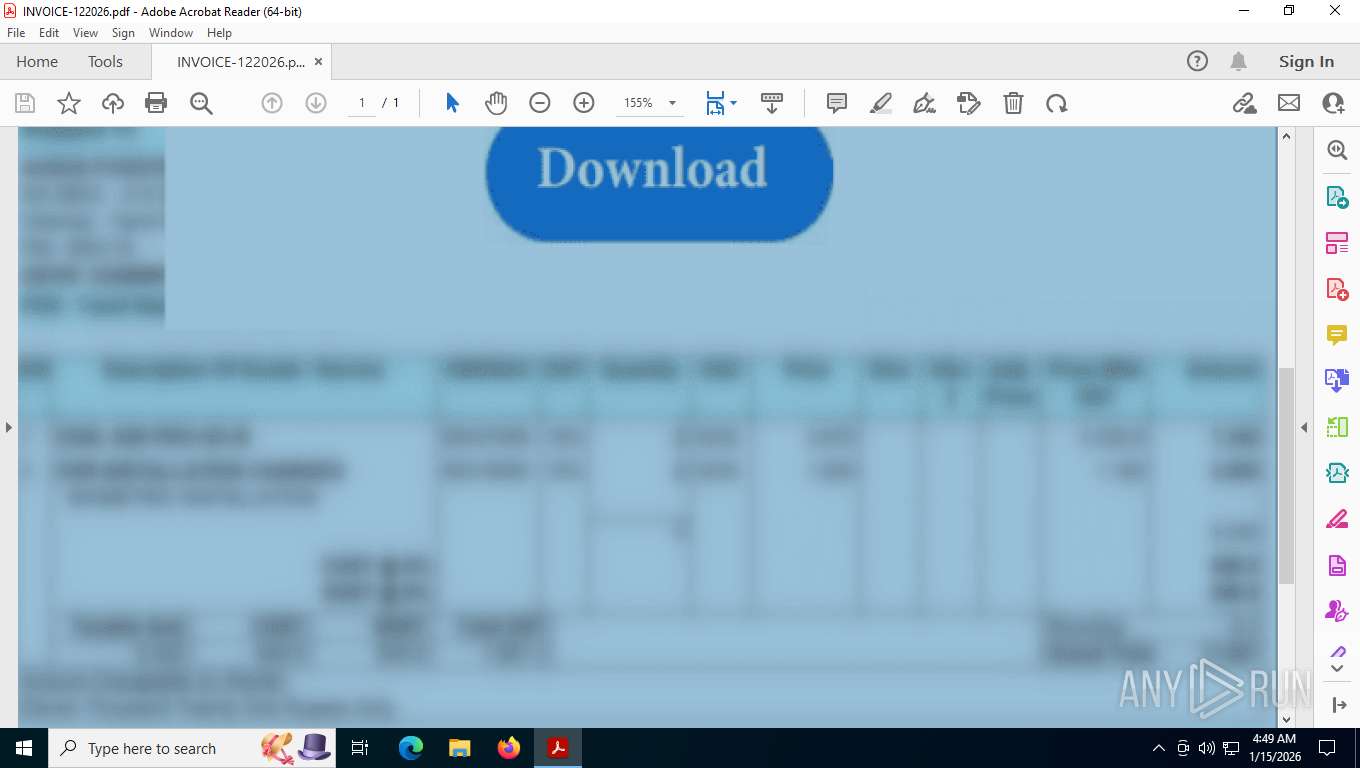Open the View menu
The height and width of the screenshot is (768, 1360).
[85, 33]
